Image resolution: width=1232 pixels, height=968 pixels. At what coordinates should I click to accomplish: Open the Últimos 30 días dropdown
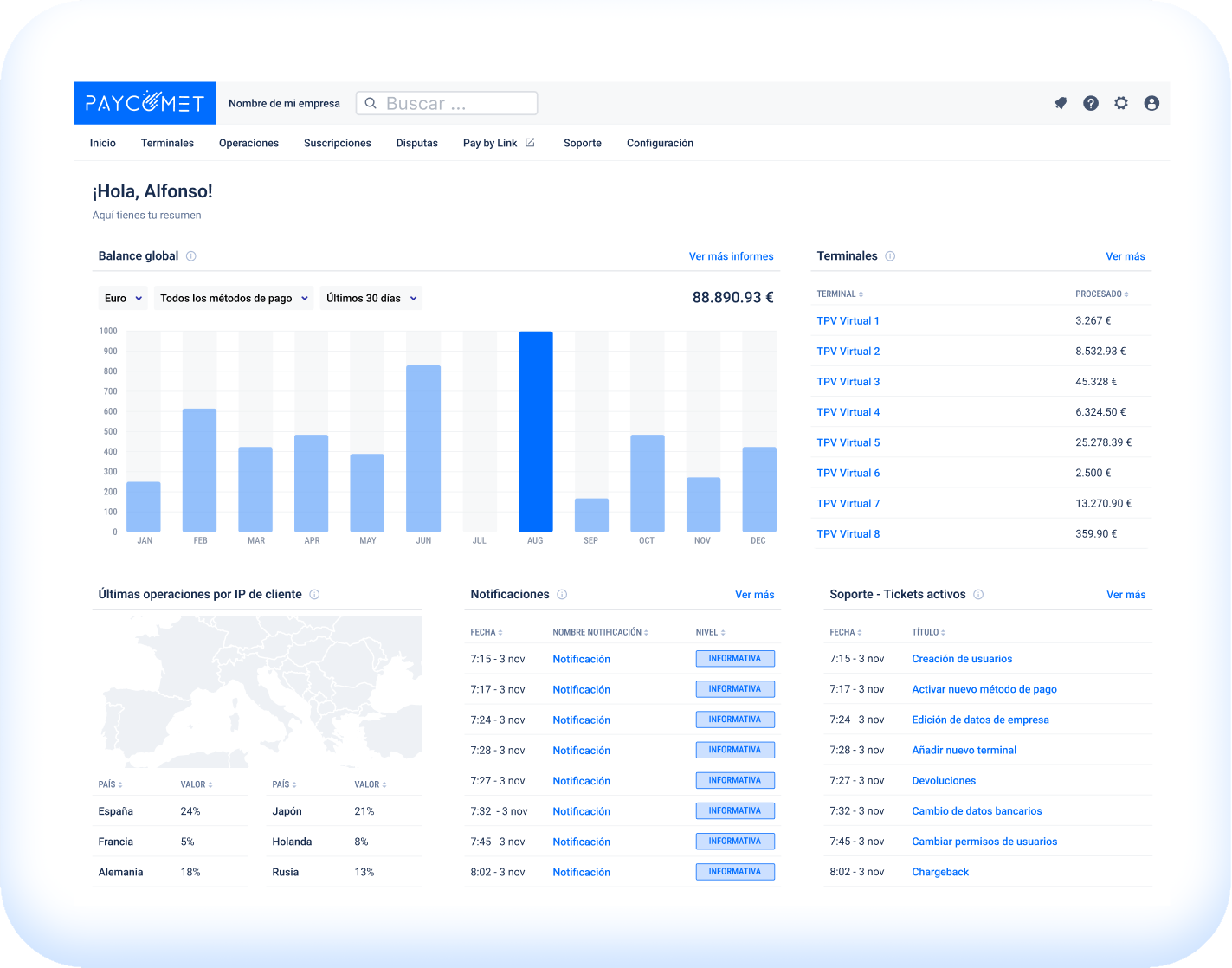click(371, 298)
